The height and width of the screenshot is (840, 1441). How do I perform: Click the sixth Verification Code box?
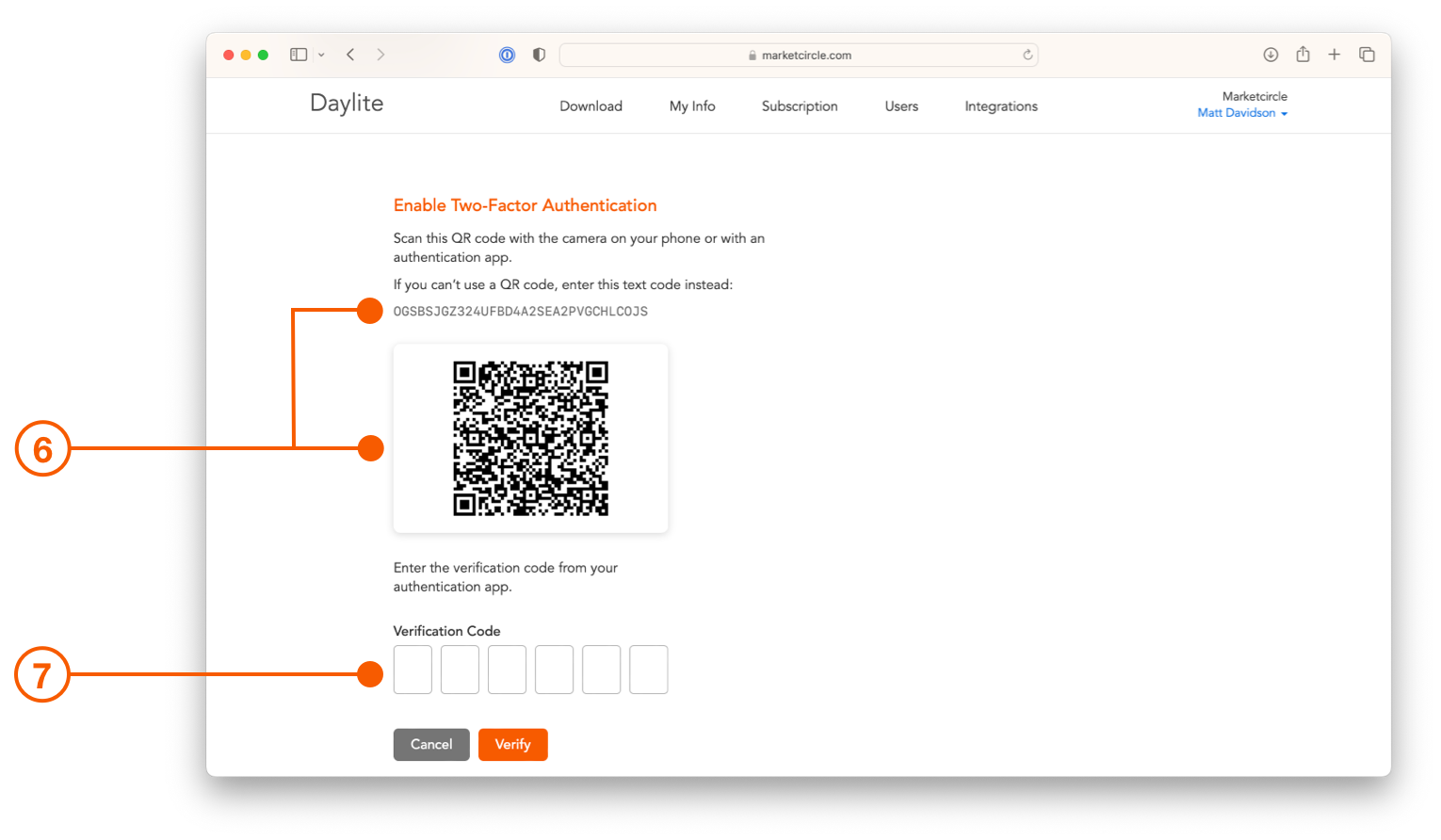point(648,670)
